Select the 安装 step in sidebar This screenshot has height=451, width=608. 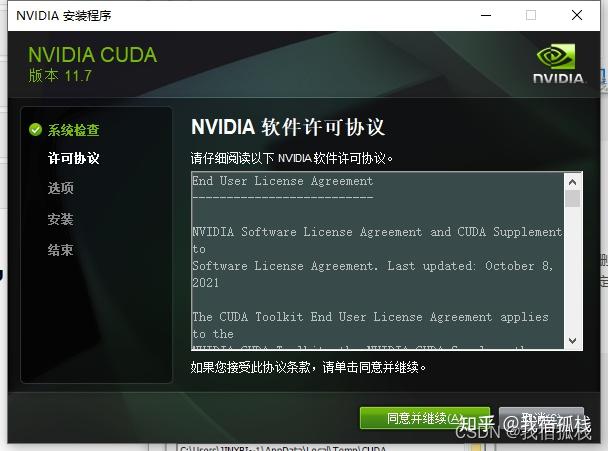point(60,219)
